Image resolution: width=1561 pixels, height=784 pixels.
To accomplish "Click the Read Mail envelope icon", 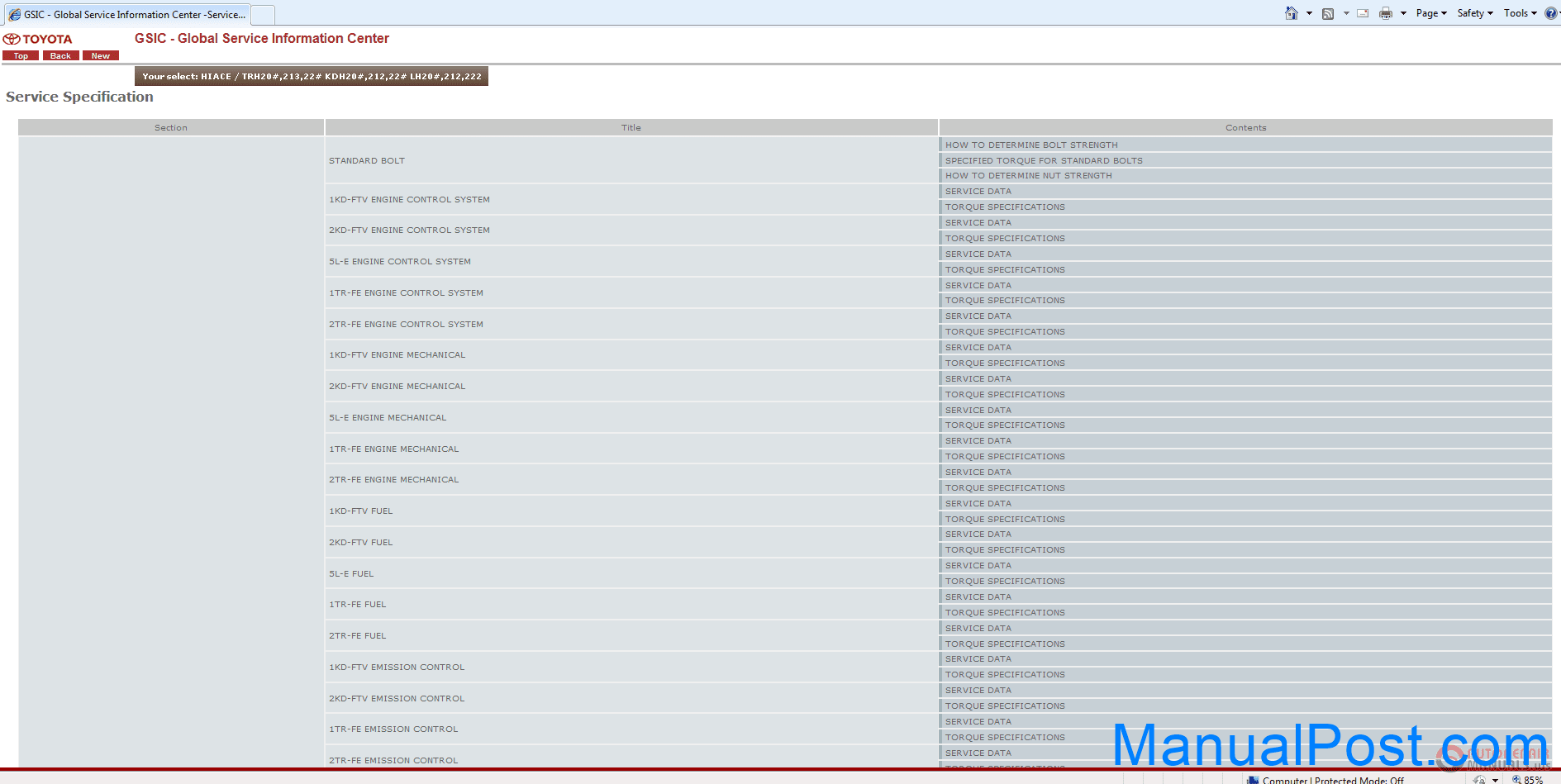I will pyautogui.click(x=1363, y=13).
